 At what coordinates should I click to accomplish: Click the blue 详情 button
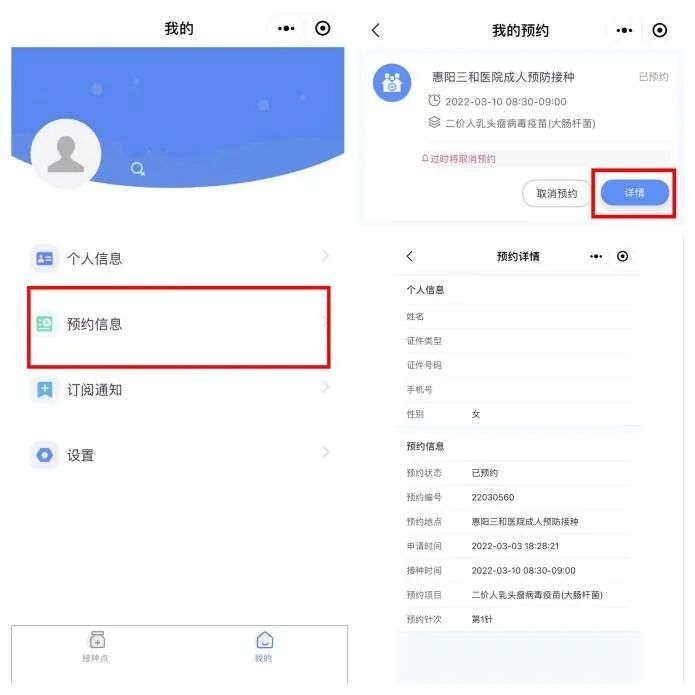coord(635,193)
